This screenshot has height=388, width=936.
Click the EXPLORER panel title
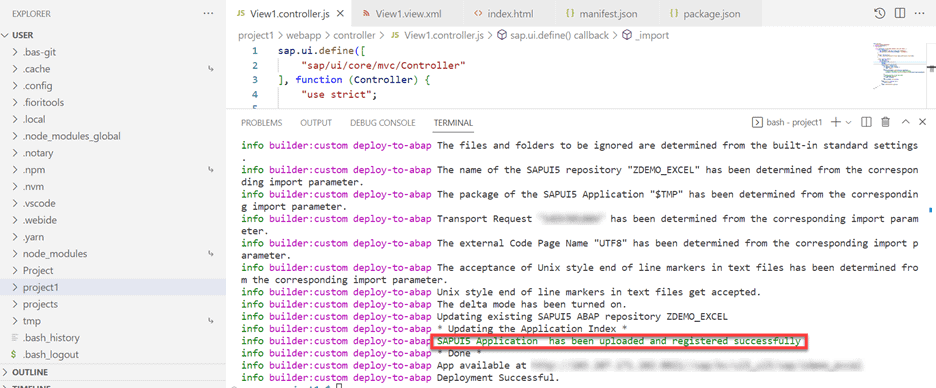click(31, 13)
